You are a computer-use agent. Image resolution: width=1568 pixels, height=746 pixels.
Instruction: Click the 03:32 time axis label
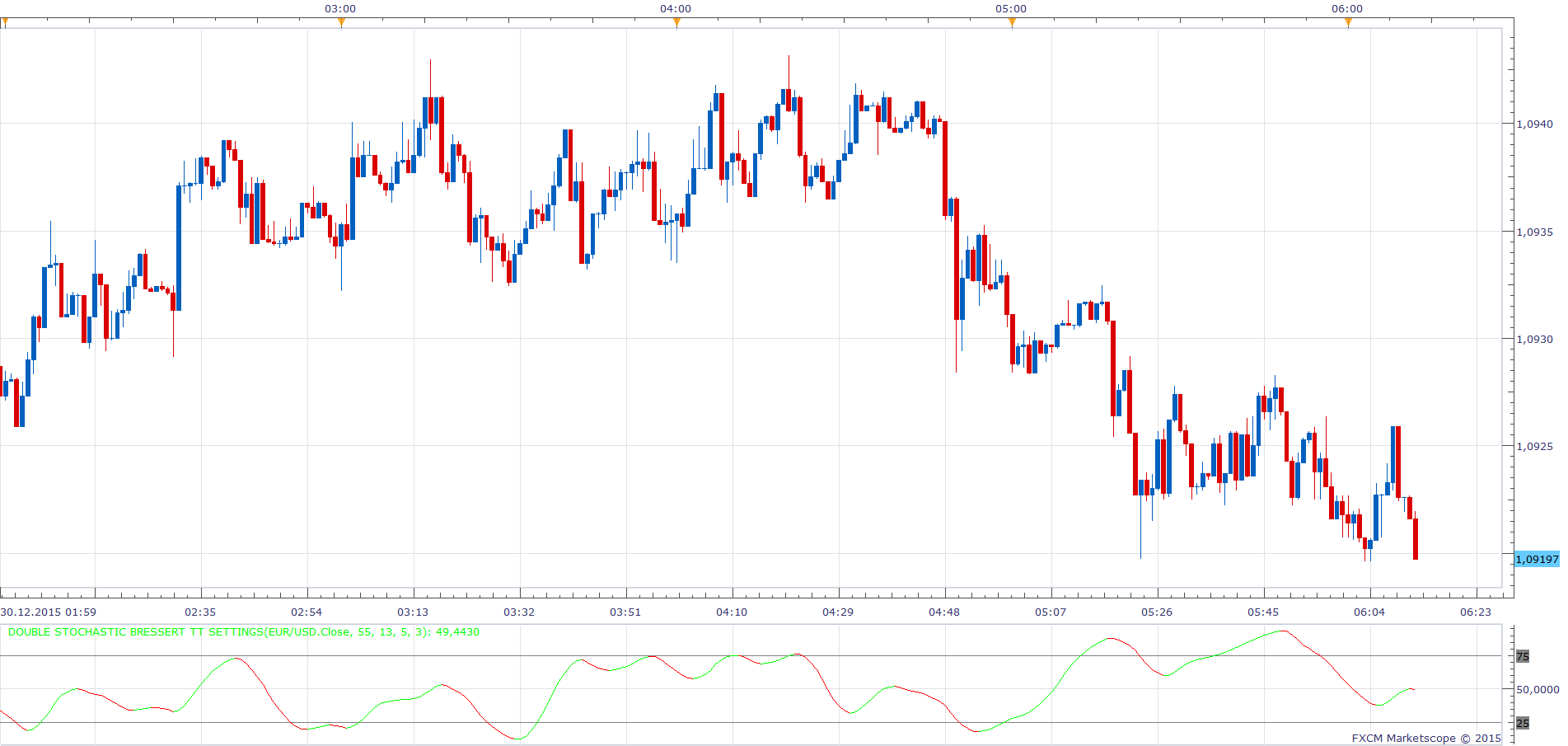click(519, 612)
